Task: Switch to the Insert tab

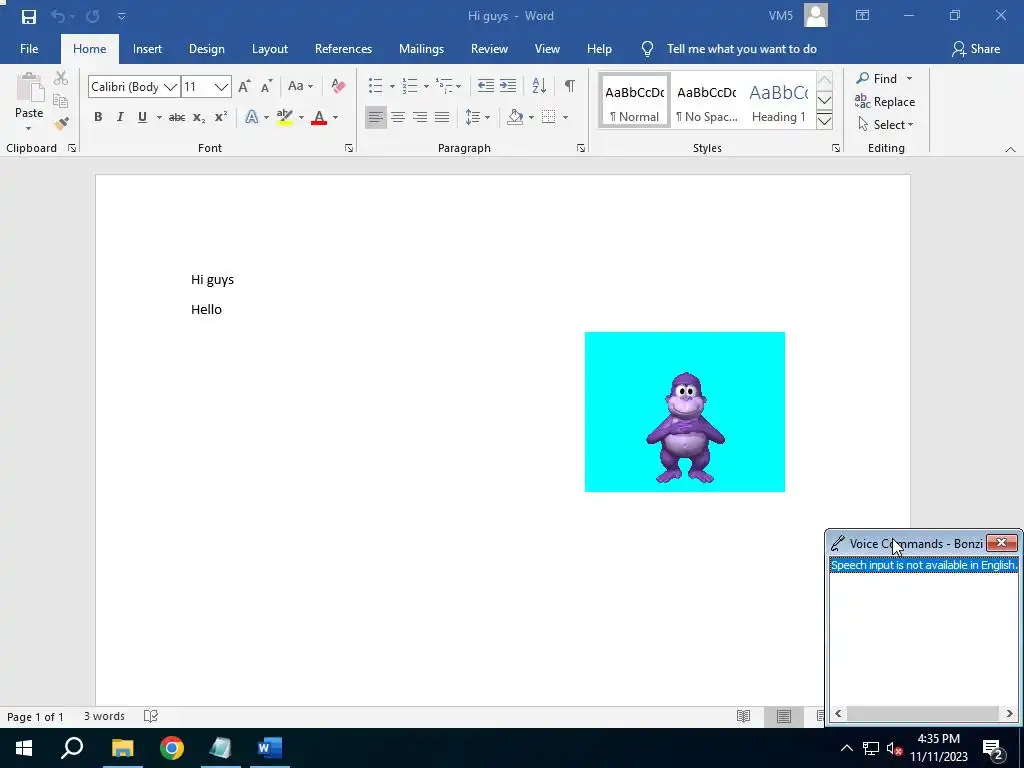Action: (x=147, y=49)
